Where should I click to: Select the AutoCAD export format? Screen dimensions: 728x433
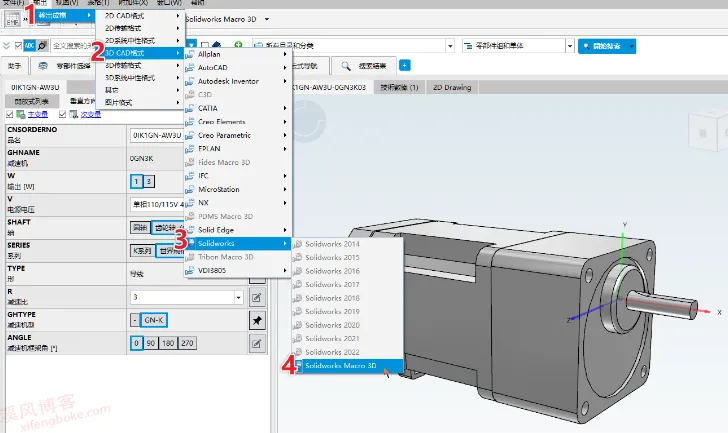pos(238,68)
